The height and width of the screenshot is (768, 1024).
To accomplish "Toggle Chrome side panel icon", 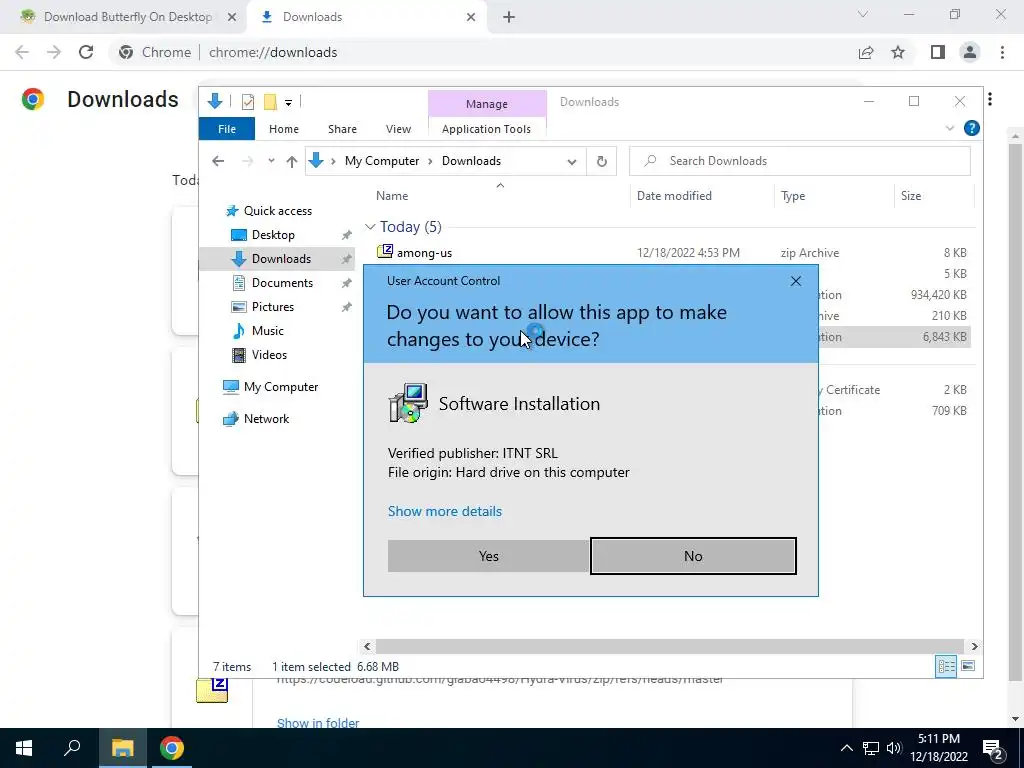I will pos(938,52).
